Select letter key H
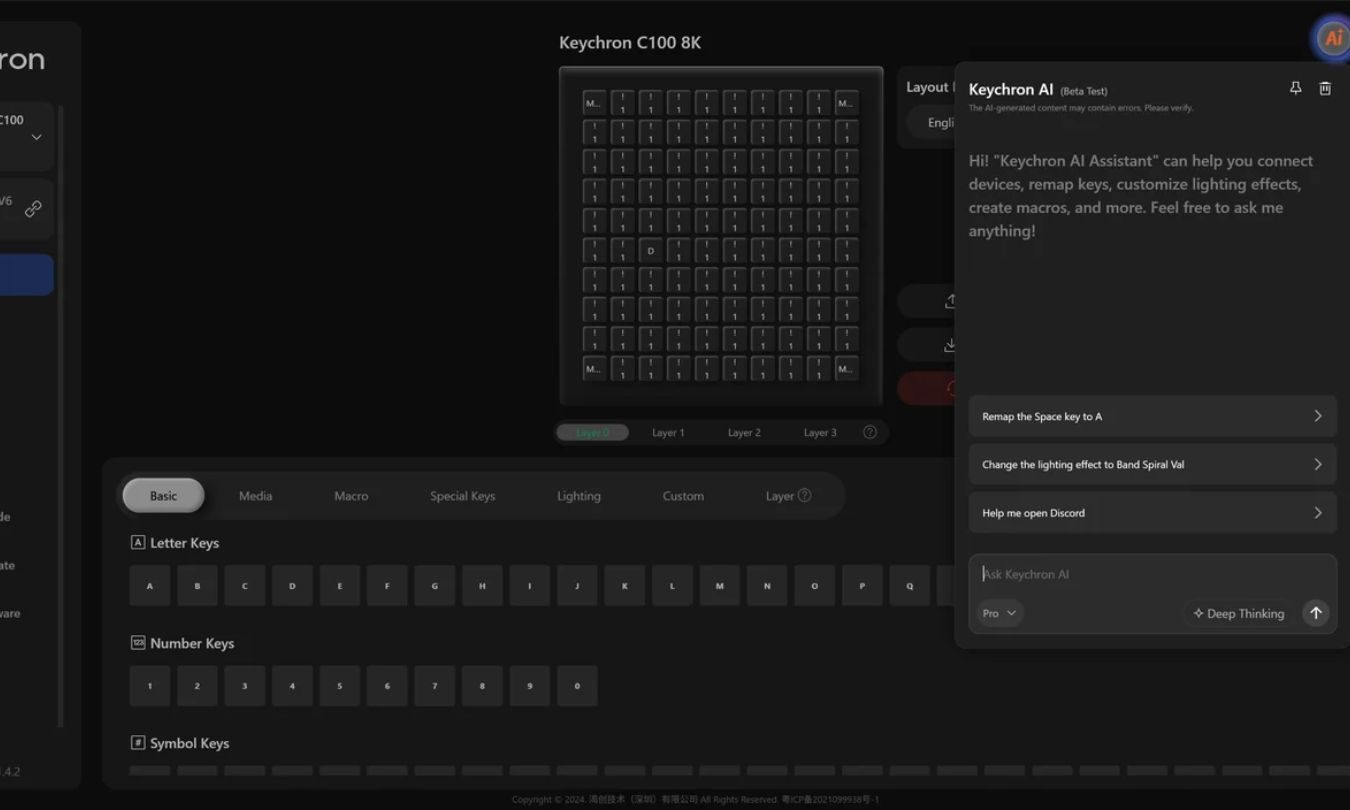The image size is (1350, 810). coord(482,586)
